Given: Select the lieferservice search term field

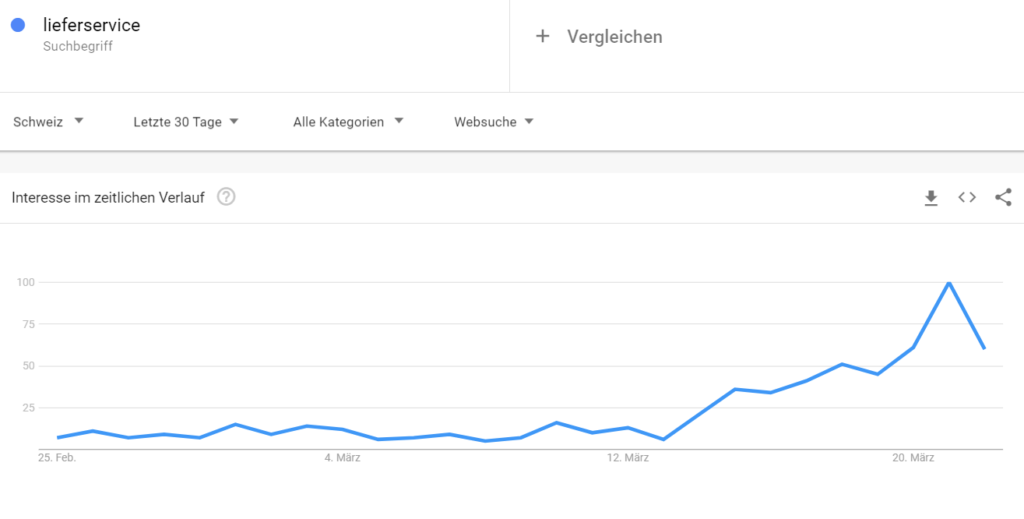Looking at the screenshot, I should [92, 26].
